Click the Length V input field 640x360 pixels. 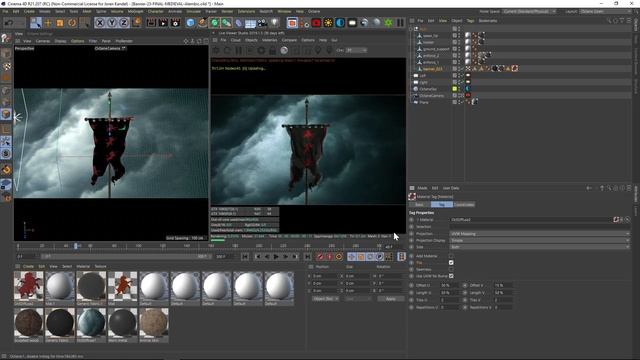pyautogui.click(x=504, y=293)
